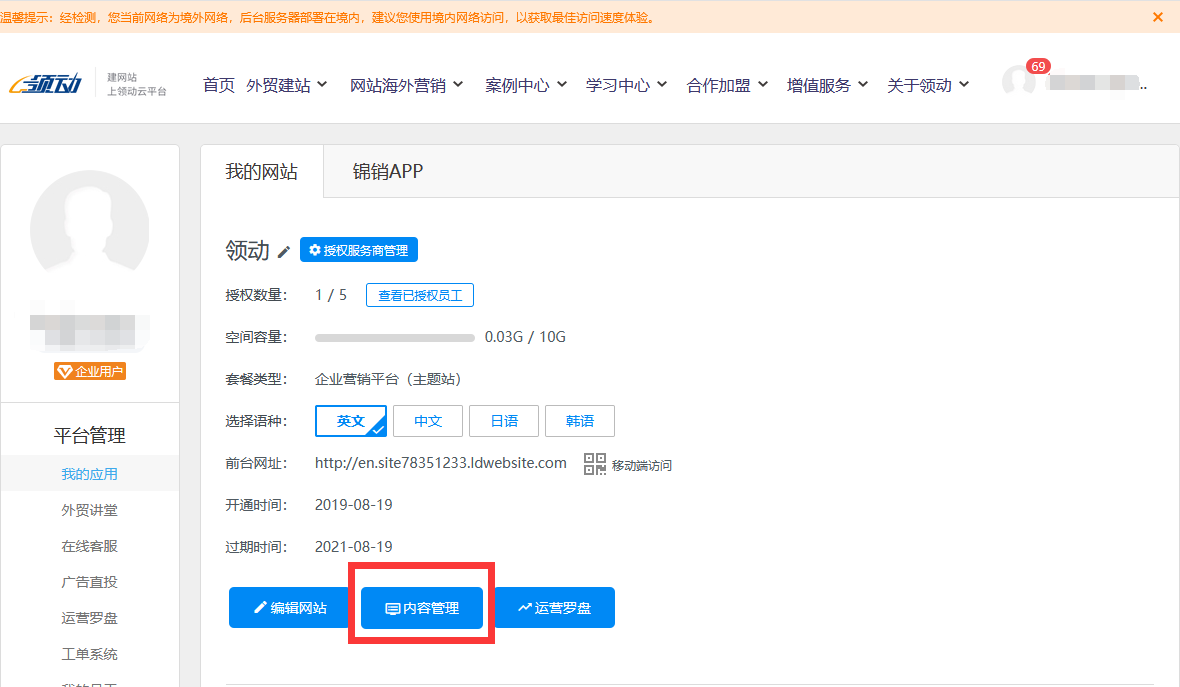Click the storage capacity progress bar
The height and width of the screenshot is (687, 1180).
pos(395,337)
